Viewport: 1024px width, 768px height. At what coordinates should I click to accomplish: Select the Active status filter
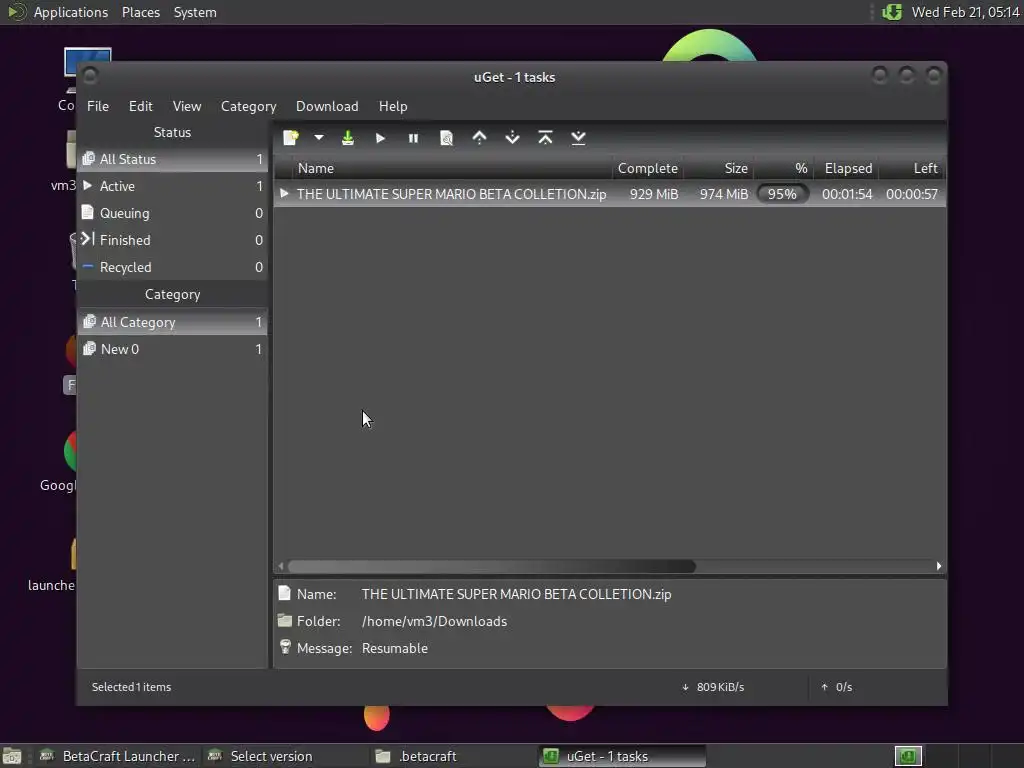173,186
